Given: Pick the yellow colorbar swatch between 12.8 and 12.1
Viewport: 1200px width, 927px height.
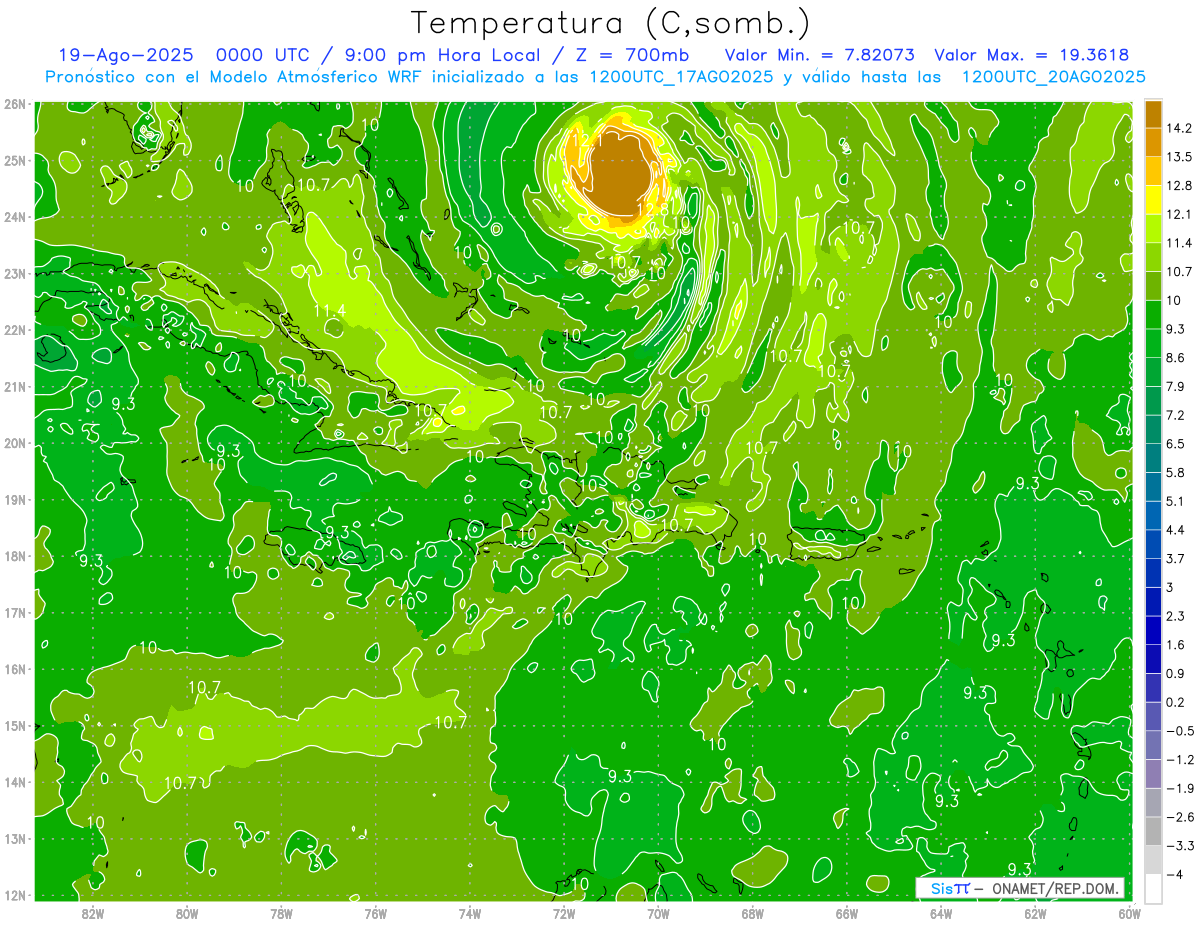Looking at the screenshot, I should pyautogui.click(x=1153, y=200).
